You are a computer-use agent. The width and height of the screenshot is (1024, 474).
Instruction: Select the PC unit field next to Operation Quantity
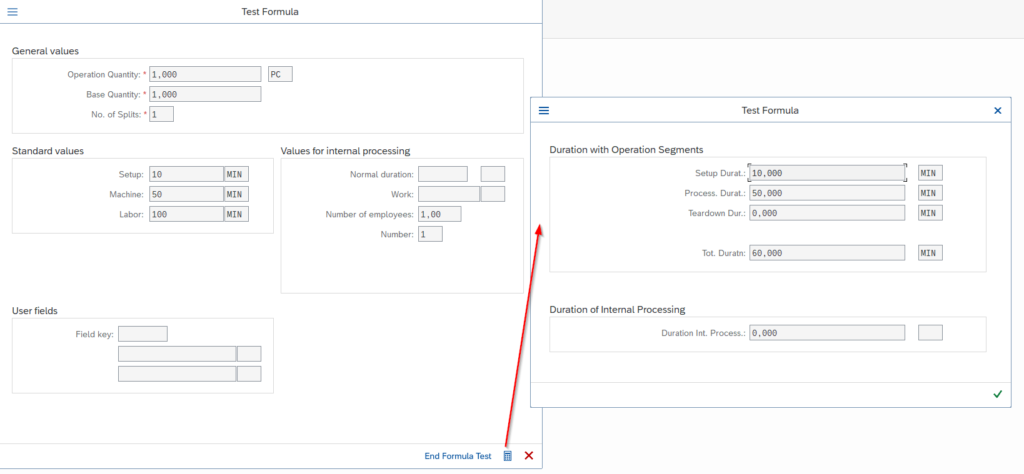280,74
